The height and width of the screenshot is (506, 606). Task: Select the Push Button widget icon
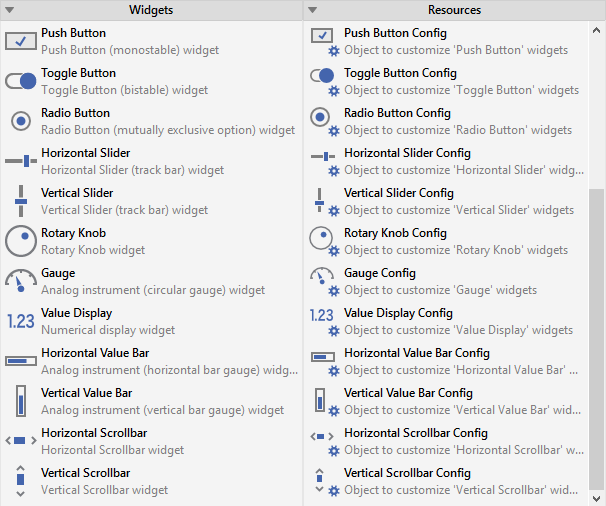click(21, 41)
